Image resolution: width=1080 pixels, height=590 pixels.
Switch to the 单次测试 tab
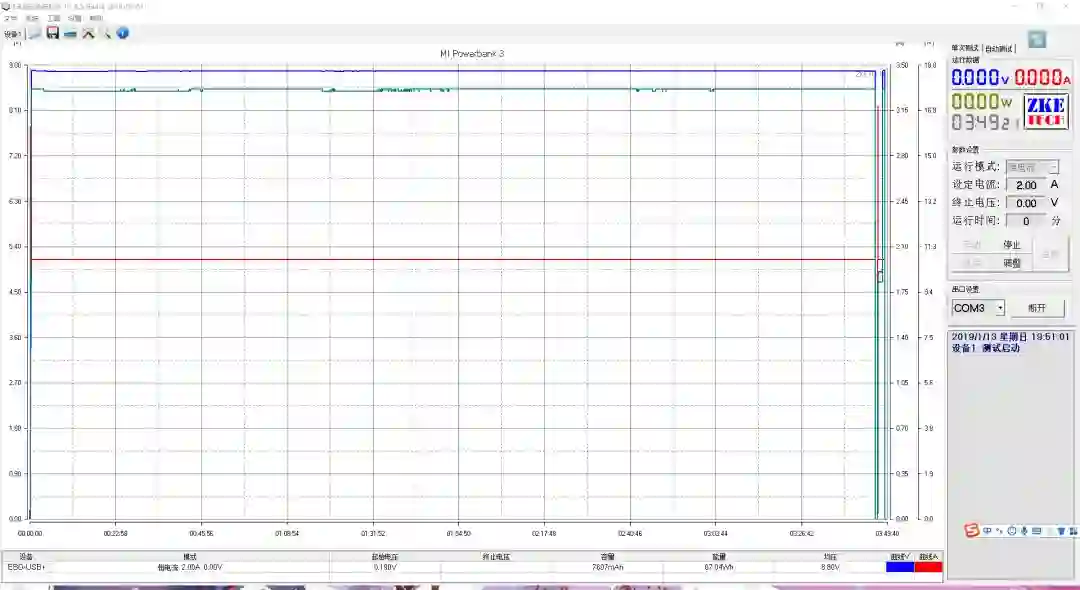[966, 48]
